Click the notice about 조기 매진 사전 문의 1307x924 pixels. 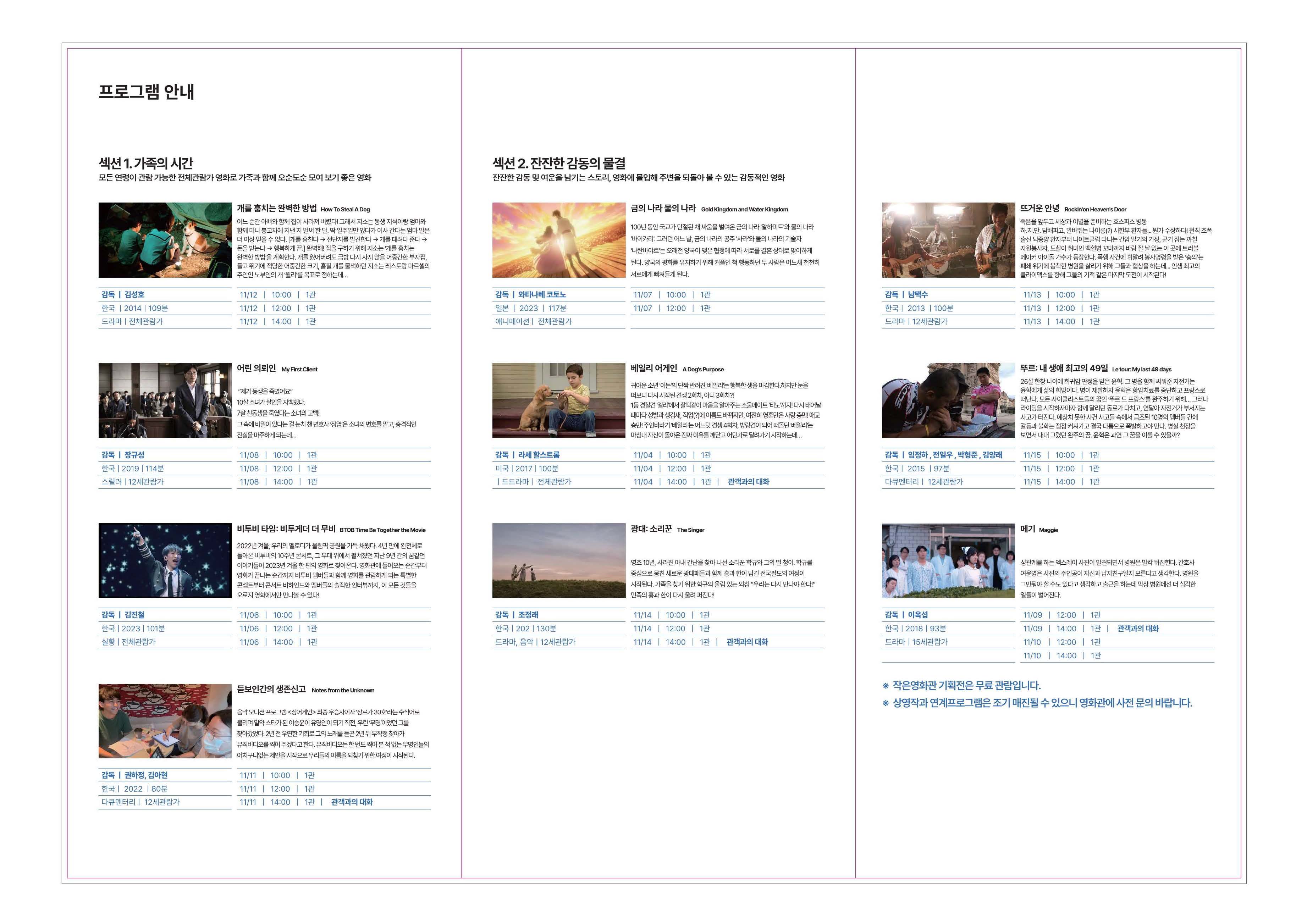pos(1042,703)
